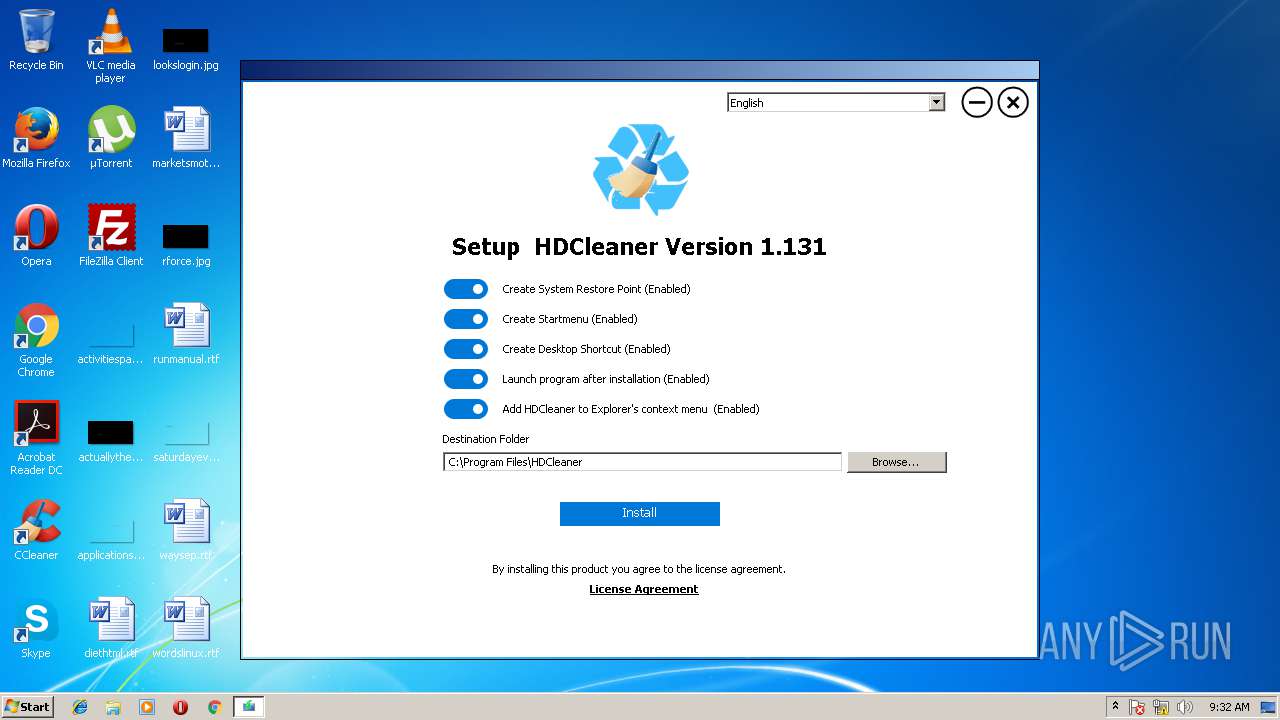Click HDCleaner setup taskbar button
The image size is (1280, 720).
coord(248,707)
